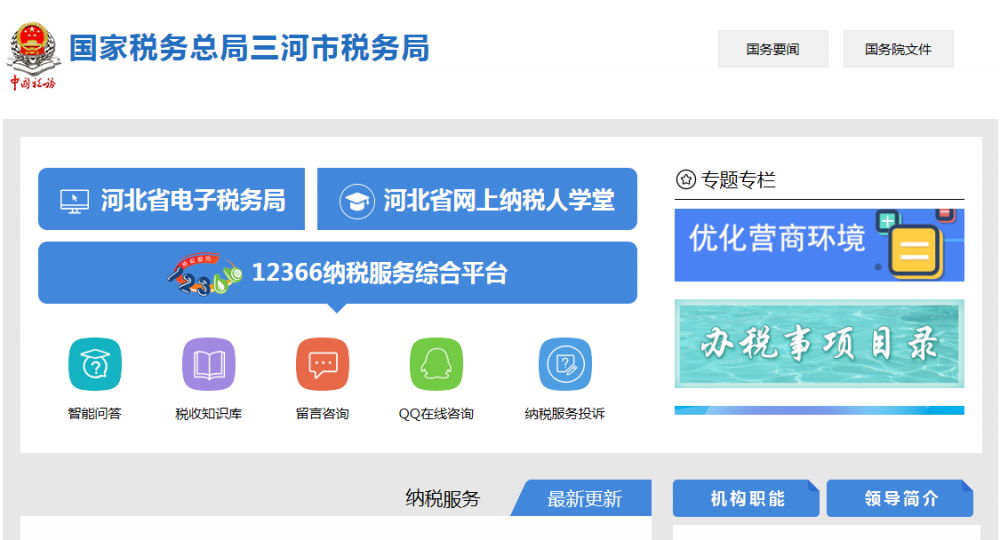Open the 税收知识库 book icon
This screenshot has width=1000, height=540.
tap(208, 365)
